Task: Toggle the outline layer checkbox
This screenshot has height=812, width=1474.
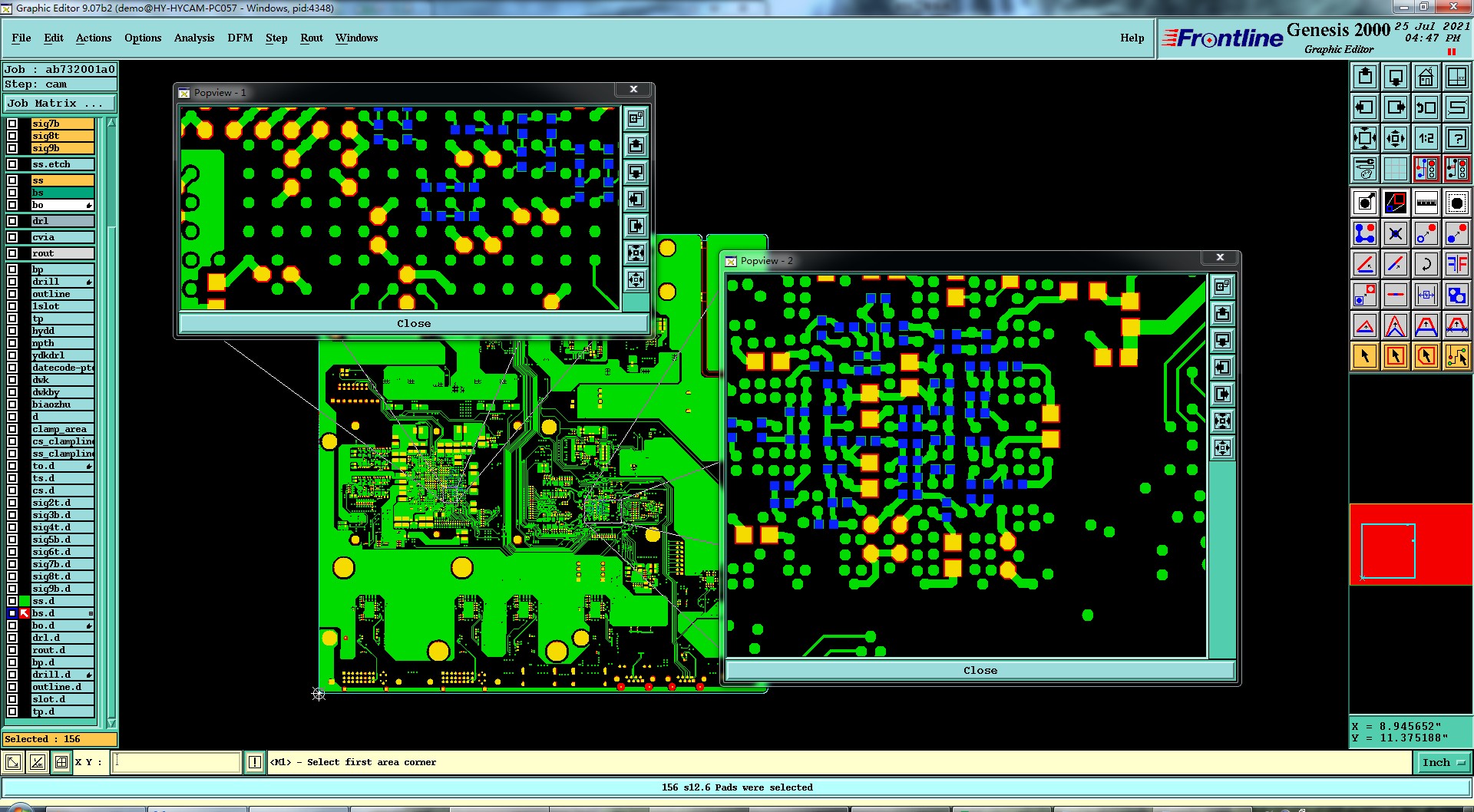Action: [x=12, y=294]
